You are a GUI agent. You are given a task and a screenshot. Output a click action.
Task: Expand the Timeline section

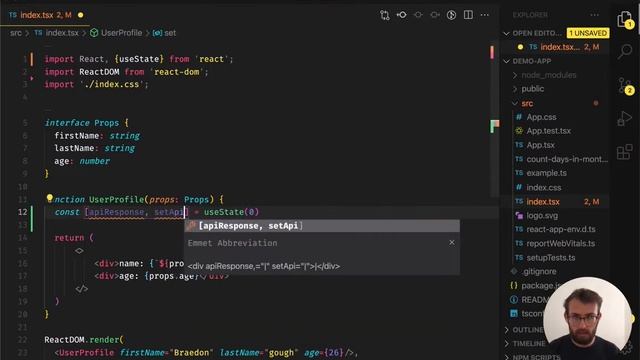point(525,344)
